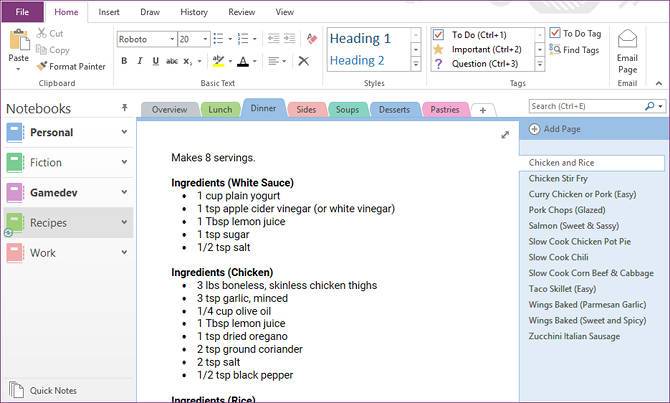Apply the bullet list icon
Screen dimensions: 670x403
coord(218,39)
